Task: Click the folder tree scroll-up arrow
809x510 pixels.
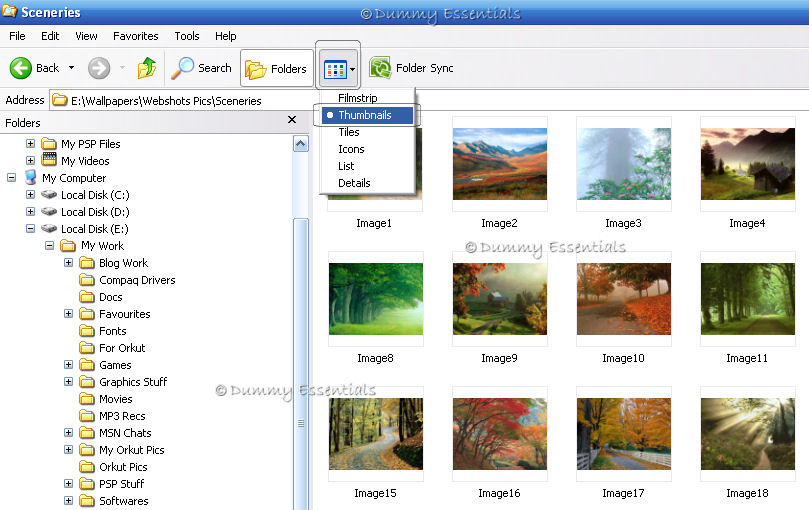Action: pyautogui.click(x=301, y=144)
